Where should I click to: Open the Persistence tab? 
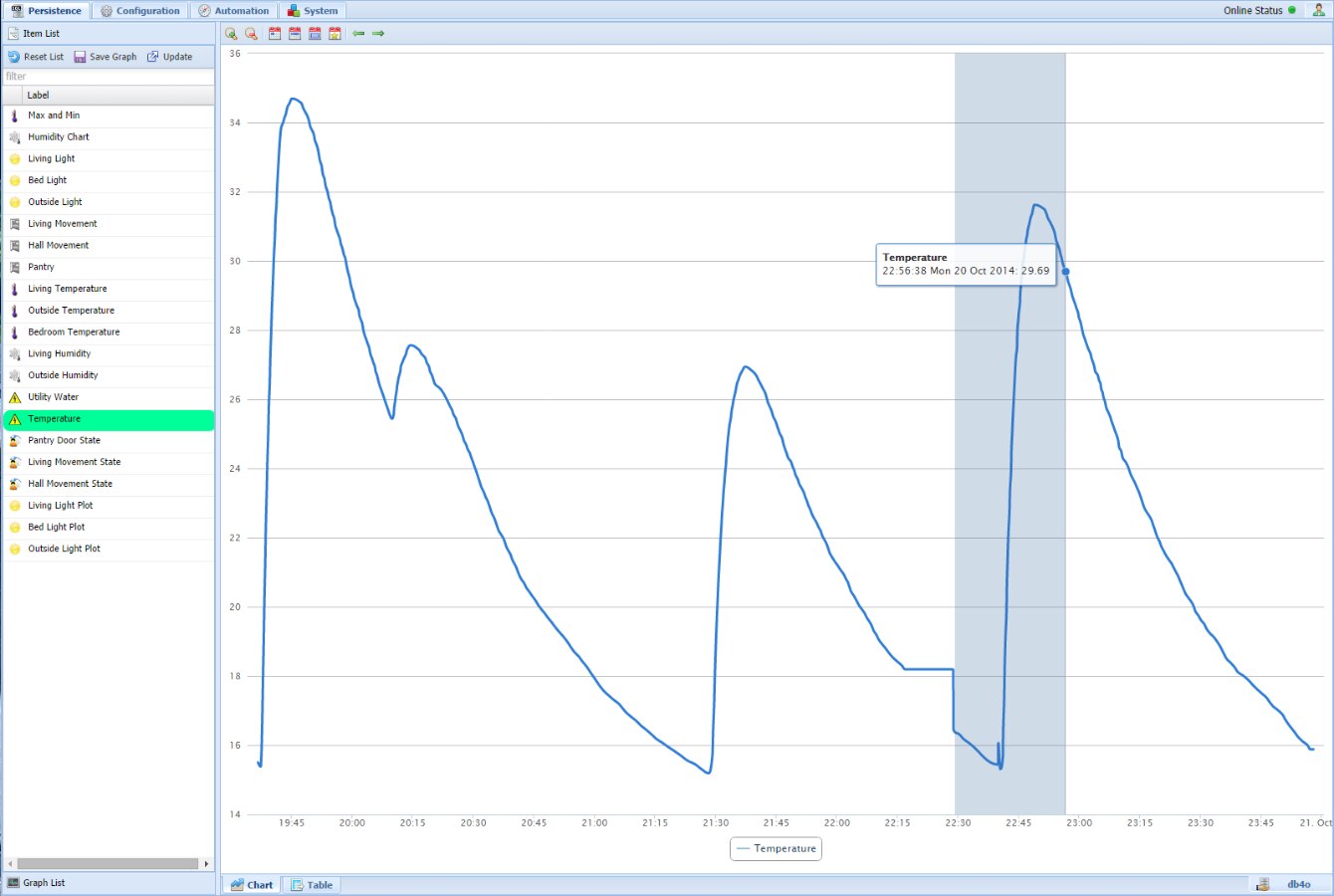coord(46,11)
